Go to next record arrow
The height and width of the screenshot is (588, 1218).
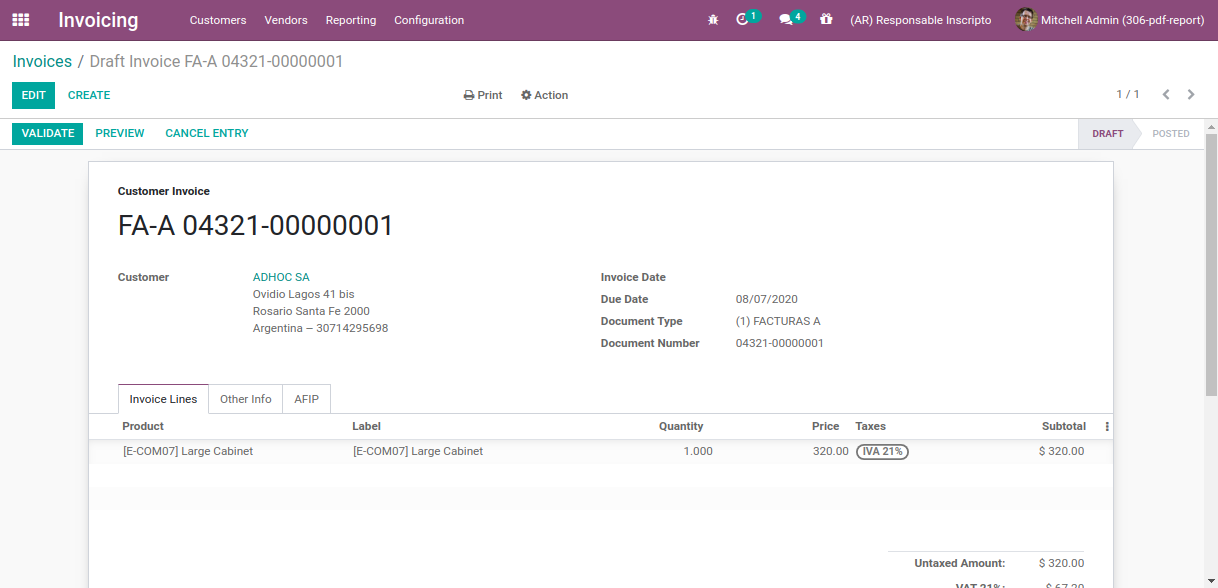(1191, 95)
